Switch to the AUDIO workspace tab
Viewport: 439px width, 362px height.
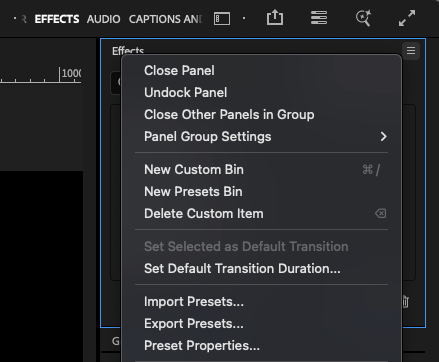[103, 19]
